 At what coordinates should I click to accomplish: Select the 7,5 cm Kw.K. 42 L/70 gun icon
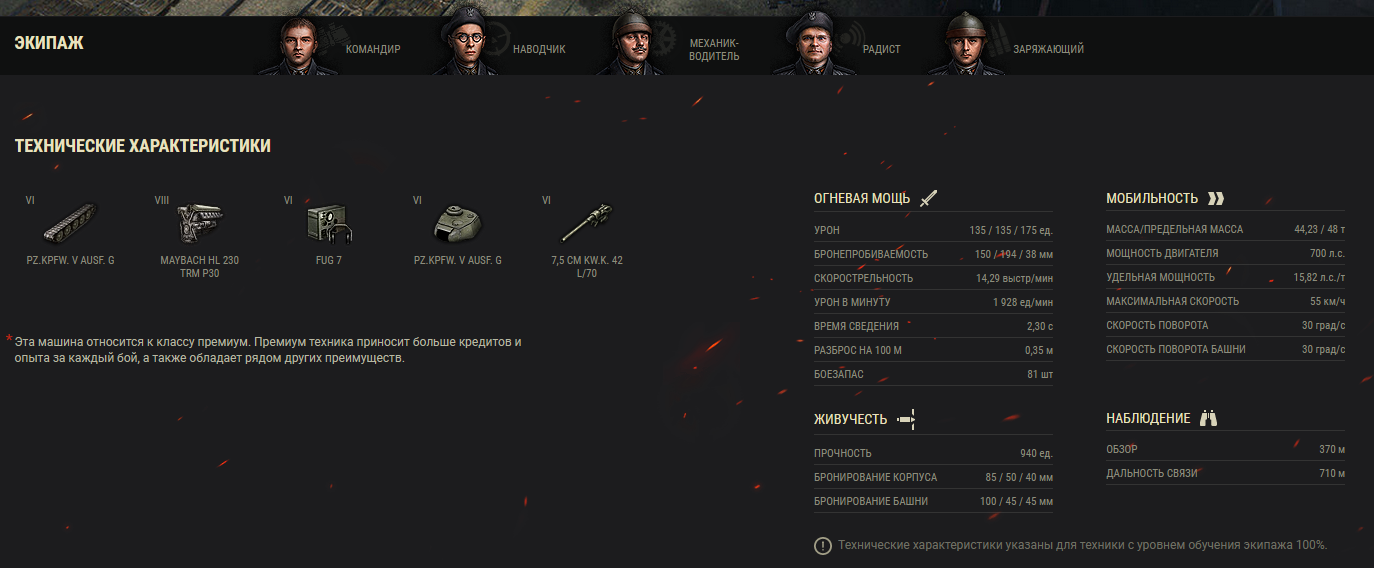point(587,221)
